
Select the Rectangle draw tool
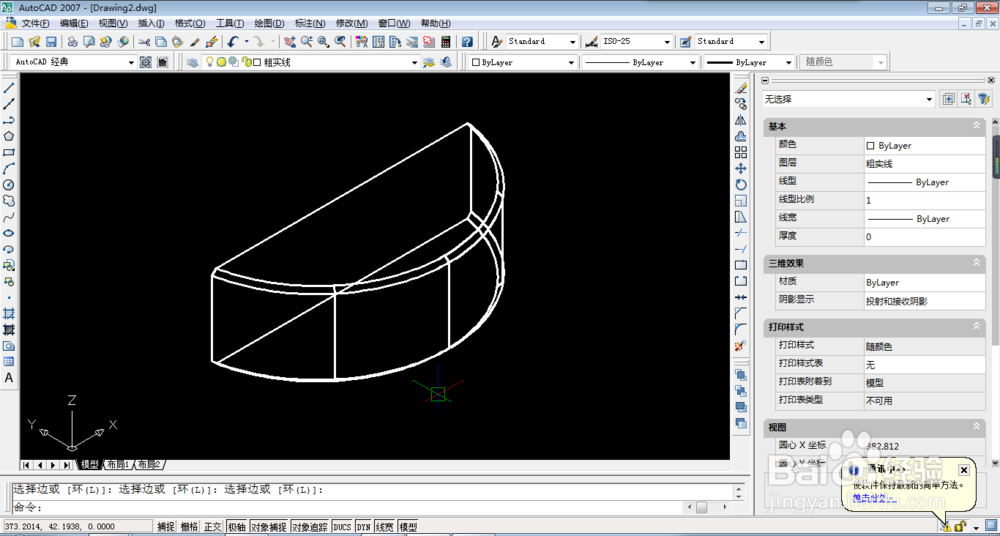click(9, 153)
